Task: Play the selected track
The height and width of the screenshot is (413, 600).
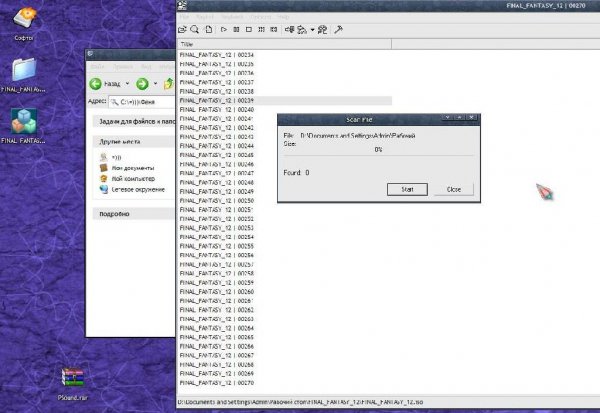Action: pyautogui.click(x=224, y=29)
